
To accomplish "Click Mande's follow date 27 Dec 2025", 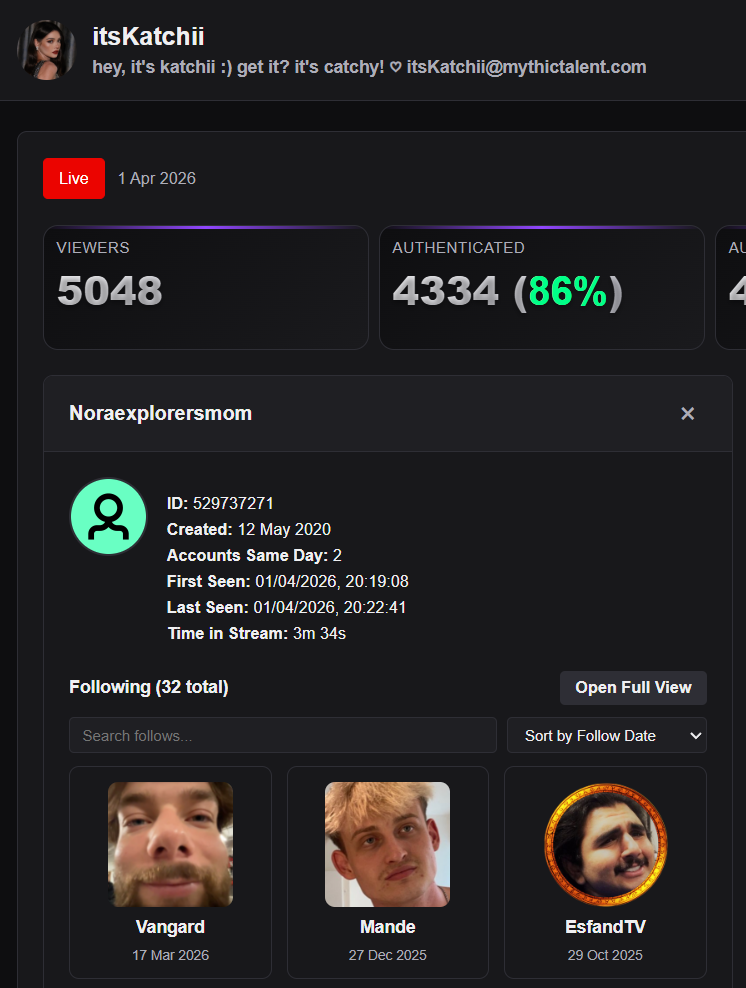I will coord(387,955).
